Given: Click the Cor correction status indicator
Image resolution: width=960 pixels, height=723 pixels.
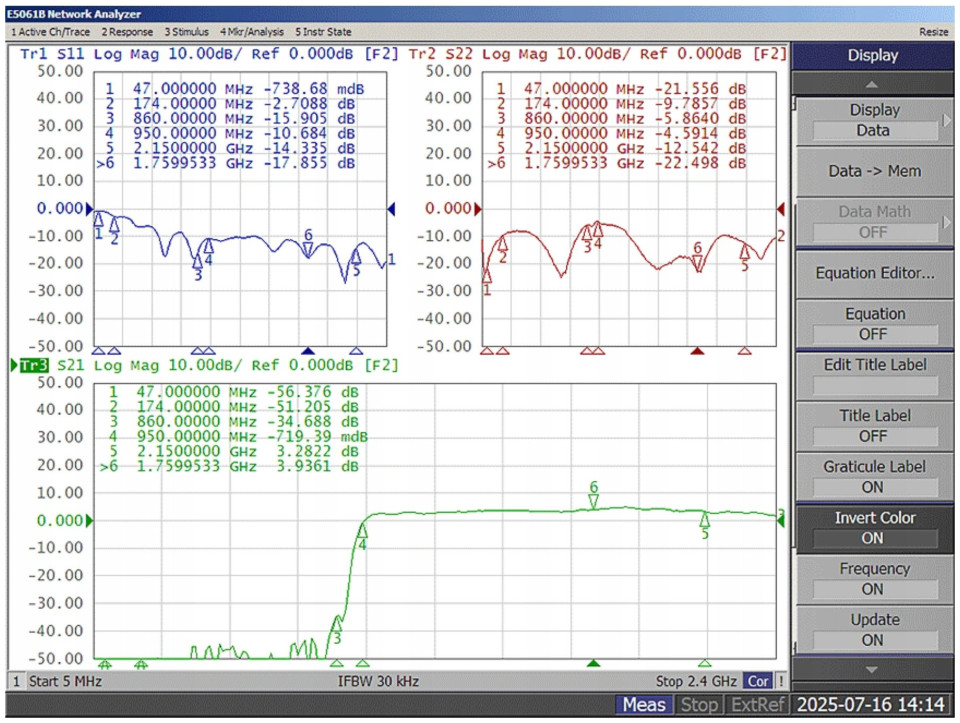Looking at the screenshot, I should pos(758,681).
